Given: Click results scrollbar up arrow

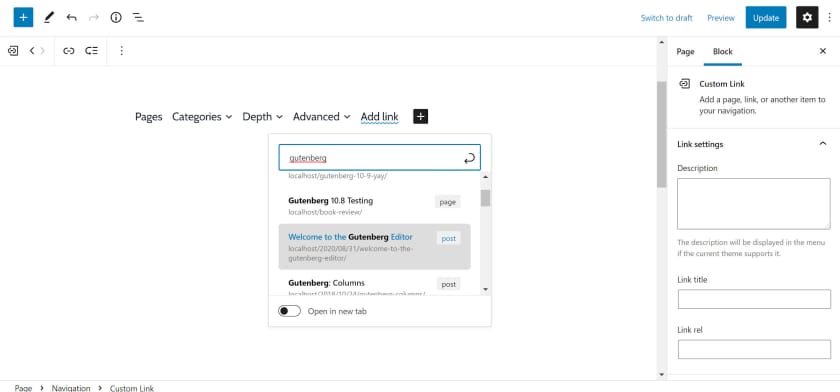Looking at the screenshot, I should (485, 176).
